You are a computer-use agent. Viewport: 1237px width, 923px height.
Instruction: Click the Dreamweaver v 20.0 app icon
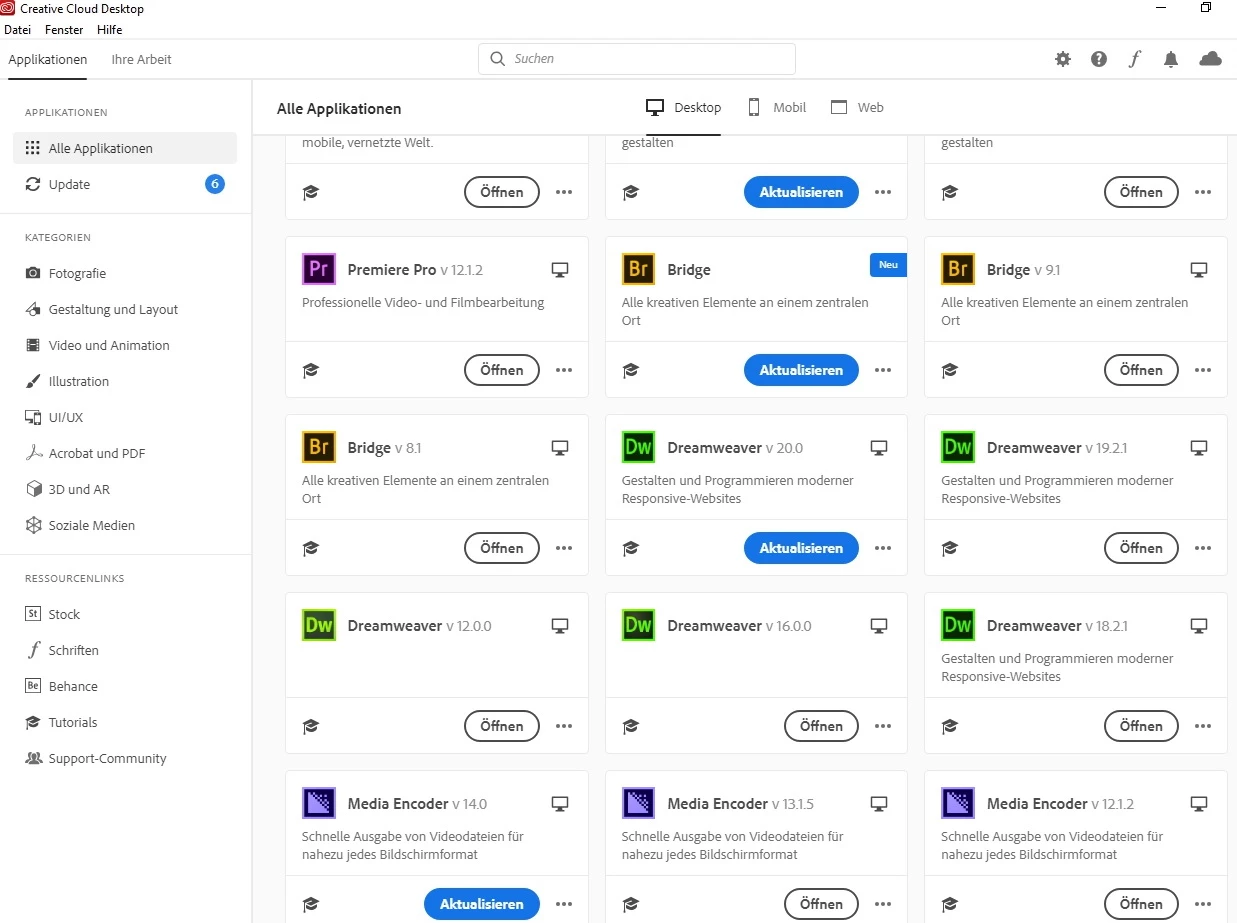point(638,447)
